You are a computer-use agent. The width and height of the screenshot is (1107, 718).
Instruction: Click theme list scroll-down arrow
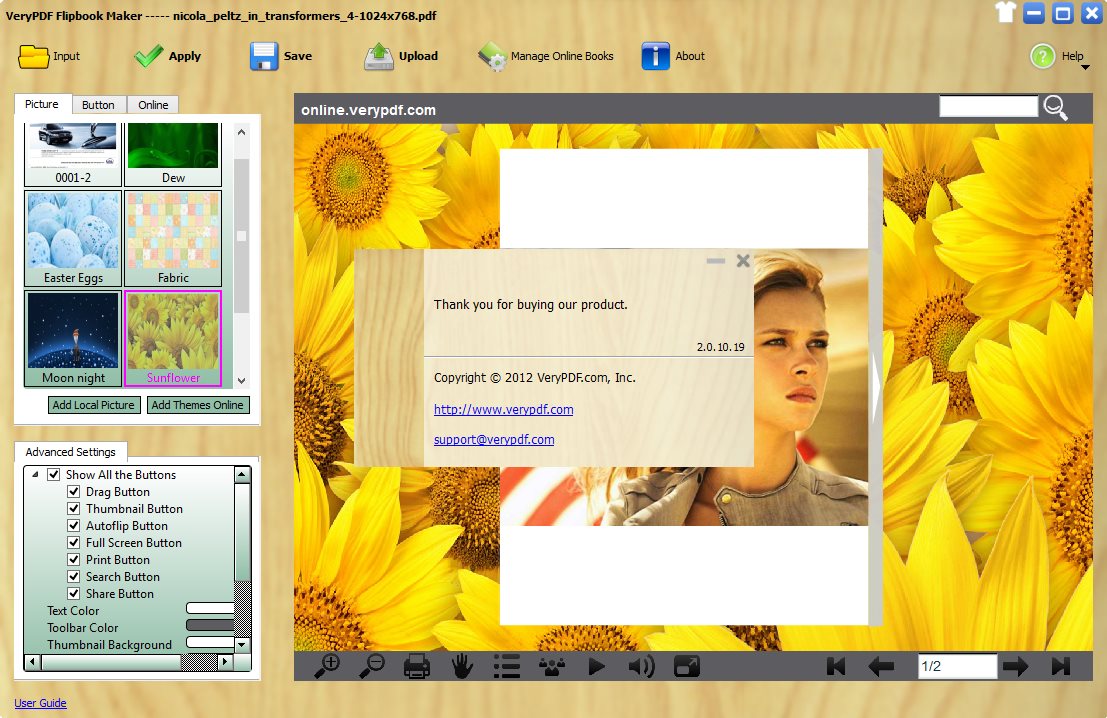coord(241,381)
